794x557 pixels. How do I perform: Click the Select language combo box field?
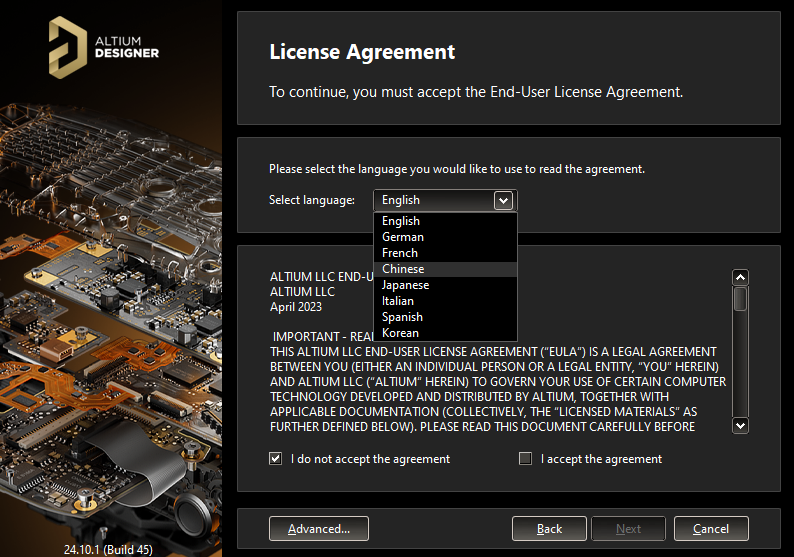click(x=445, y=201)
